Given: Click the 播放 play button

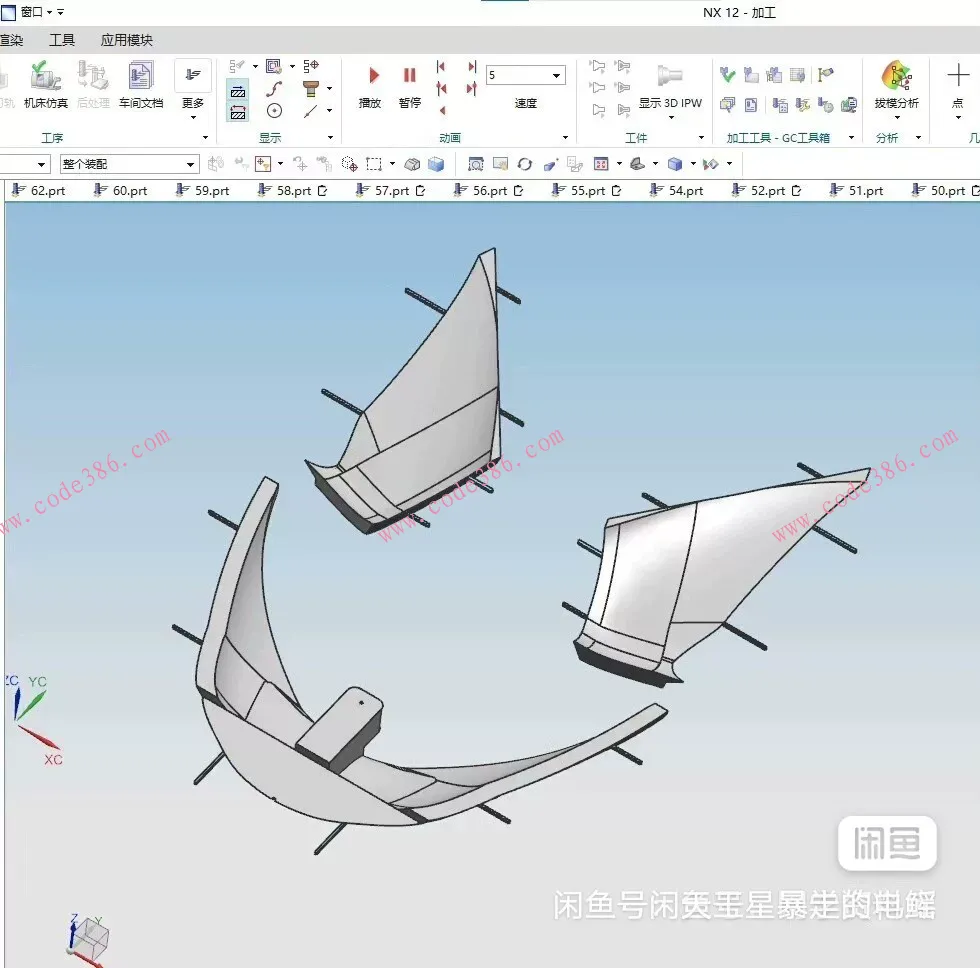Looking at the screenshot, I should (x=370, y=86).
